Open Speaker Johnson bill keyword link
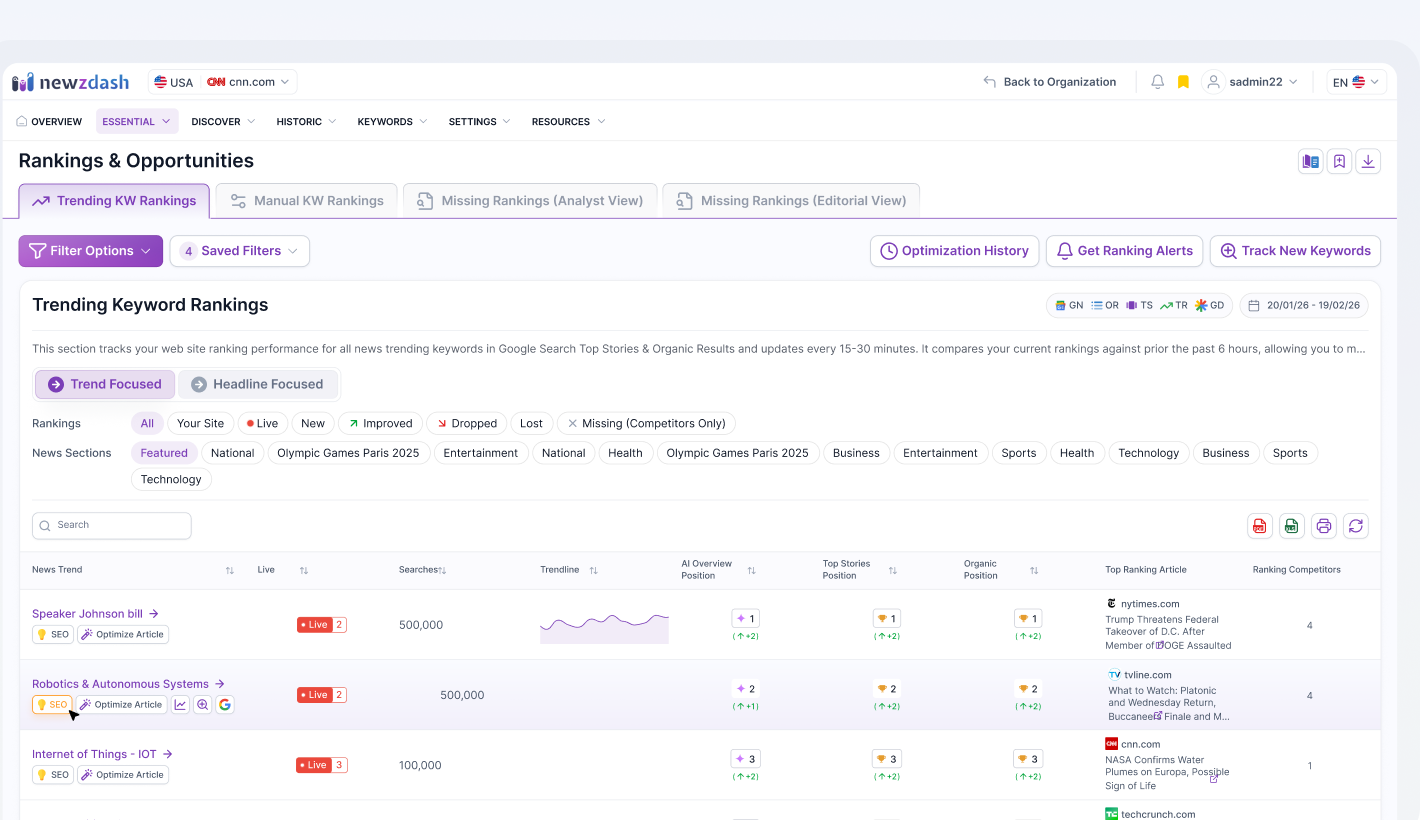This screenshot has height=820, width=1420. (x=95, y=614)
